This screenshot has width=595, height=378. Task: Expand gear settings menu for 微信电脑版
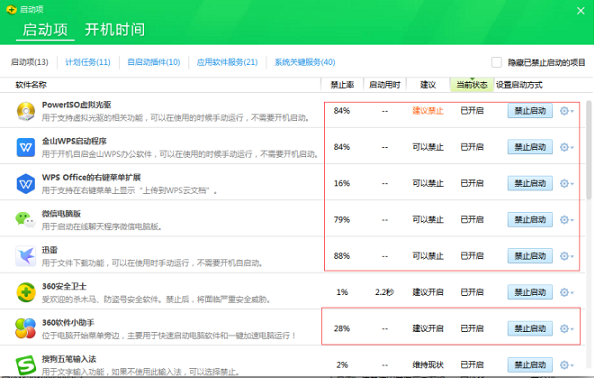567,220
